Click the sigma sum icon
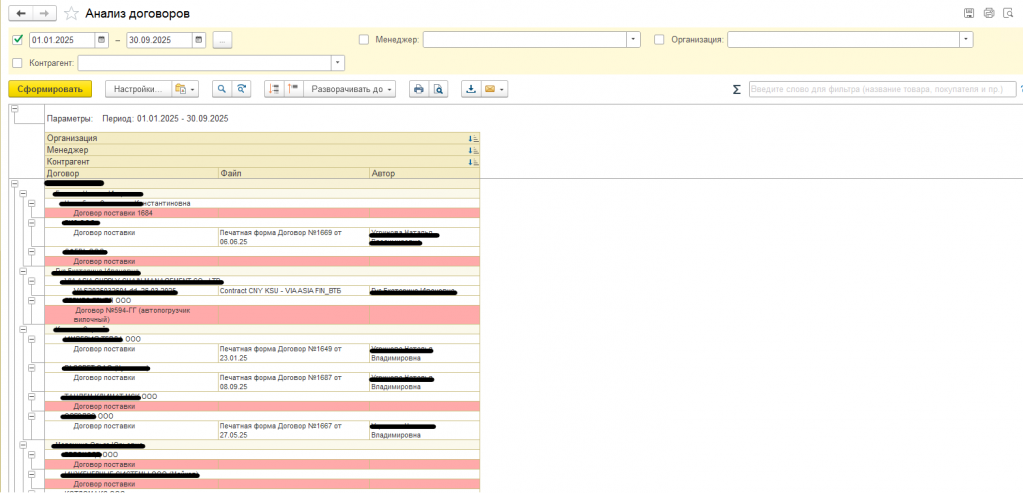The height and width of the screenshot is (493, 1023). tap(737, 90)
